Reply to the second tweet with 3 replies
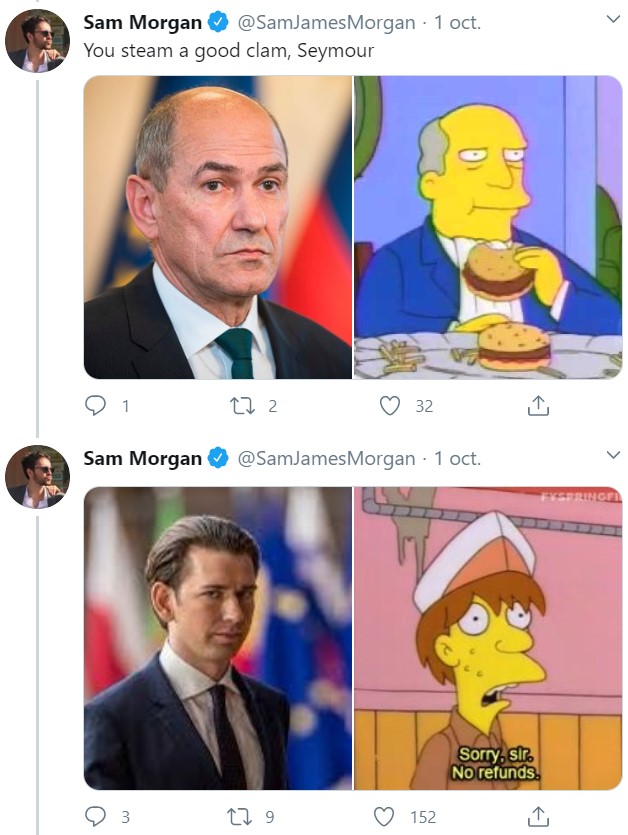The width and height of the screenshot is (628, 835). 96,817
